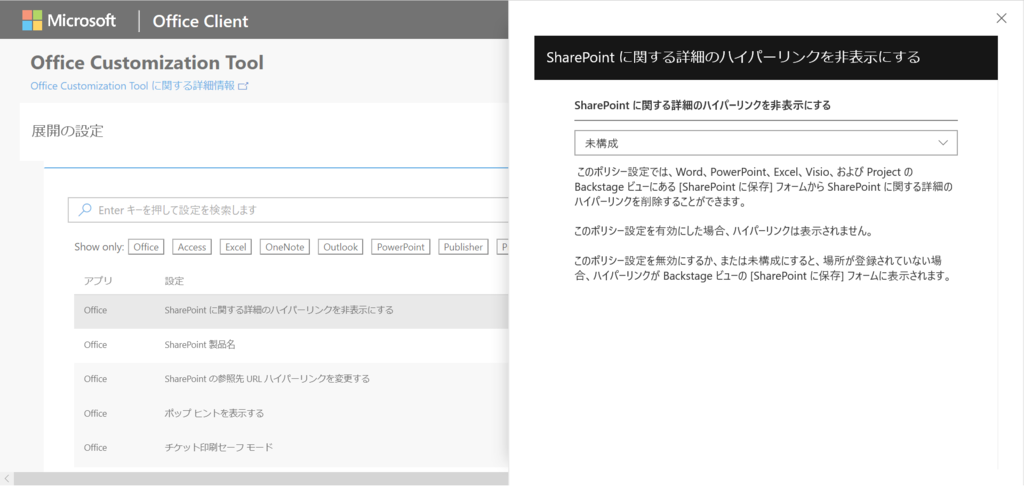Filter settings by PowerPoint

pos(401,247)
